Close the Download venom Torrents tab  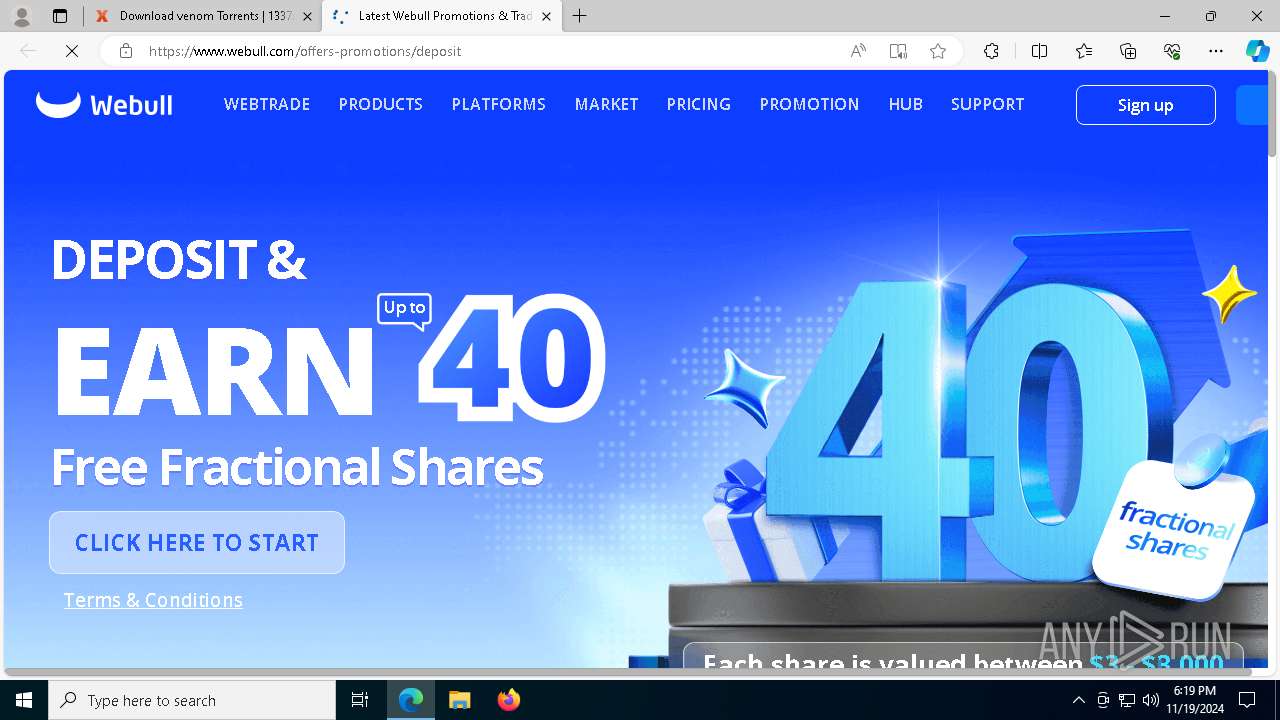coord(307,16)
